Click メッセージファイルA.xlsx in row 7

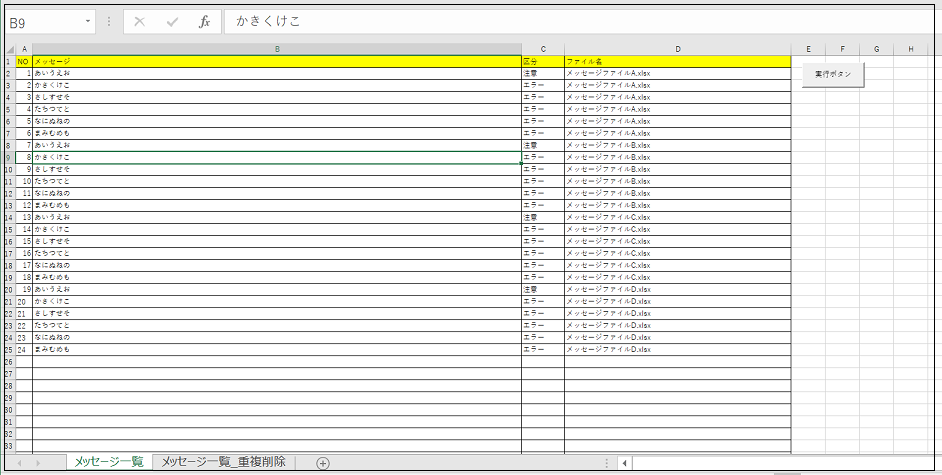point(678,133)
